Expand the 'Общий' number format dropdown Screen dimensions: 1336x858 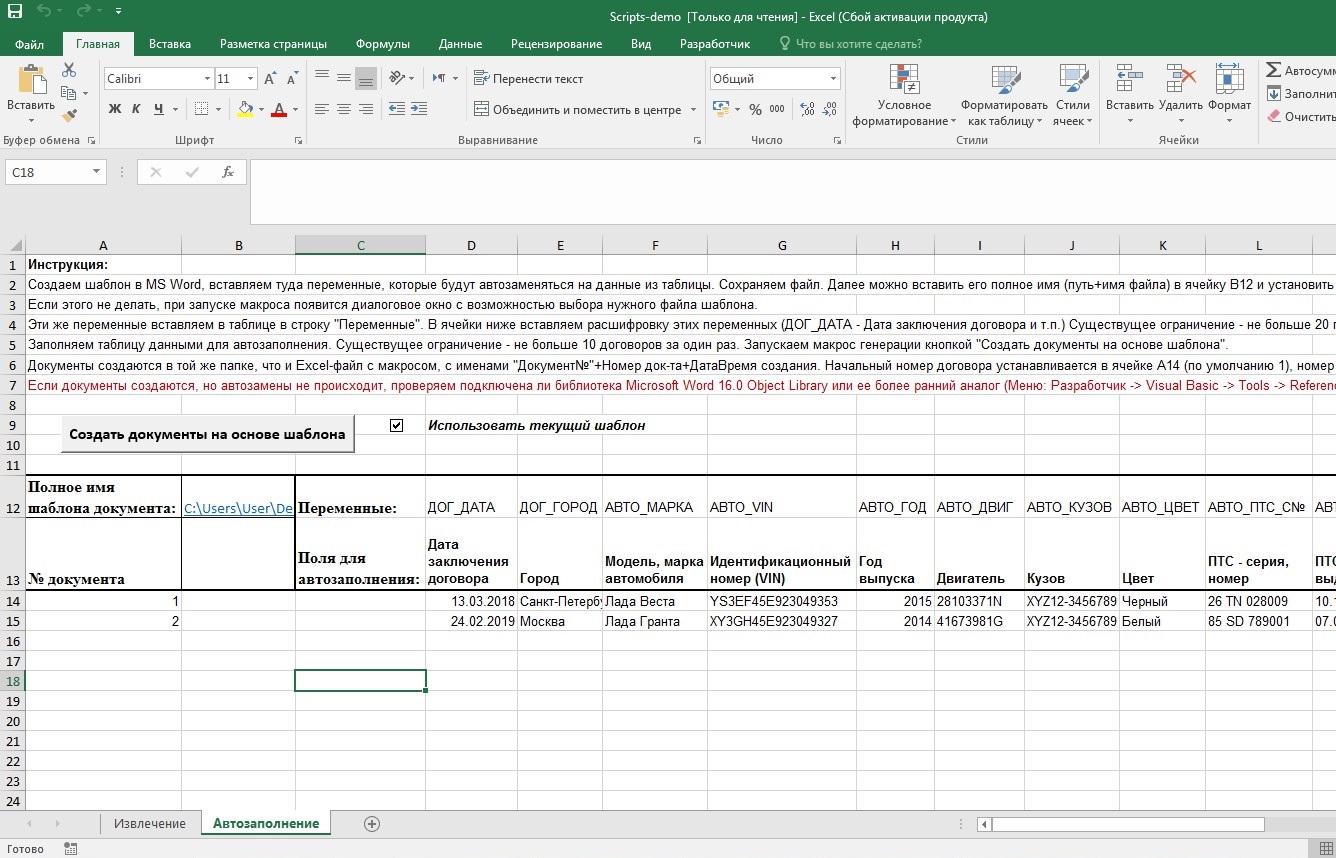coord(832,78)
